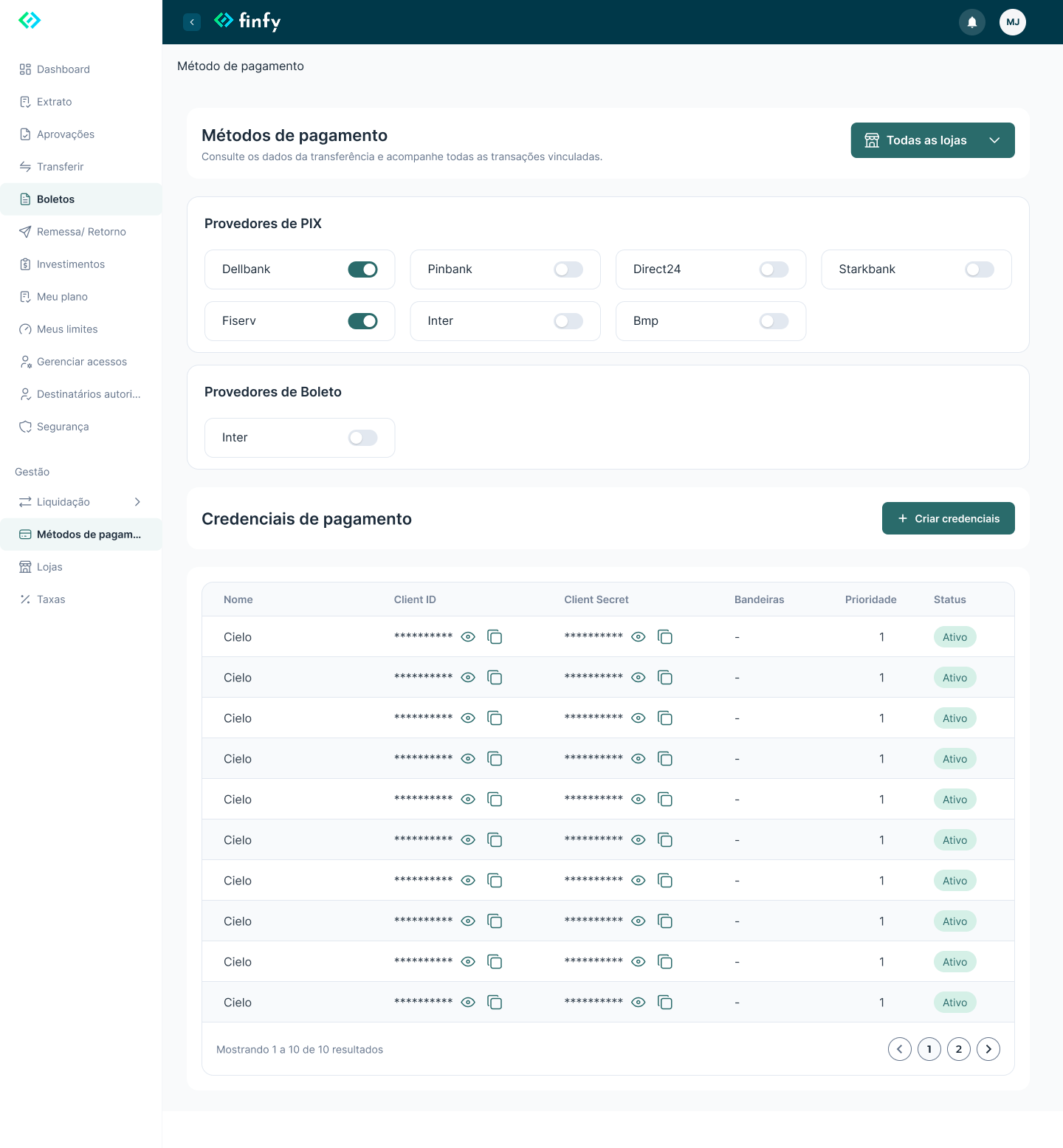Copy Client Secret in the fifth Cielo row
Viewport: 1063px width, 1148px height.
click(x=665, y=800)
